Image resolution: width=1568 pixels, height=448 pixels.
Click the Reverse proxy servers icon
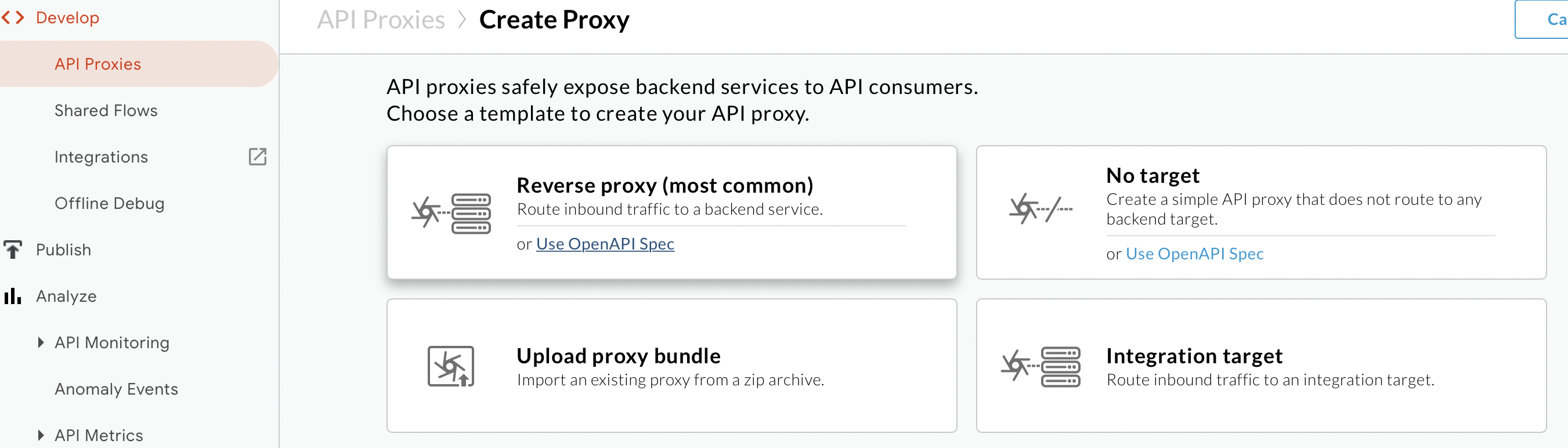pos(450,212)
